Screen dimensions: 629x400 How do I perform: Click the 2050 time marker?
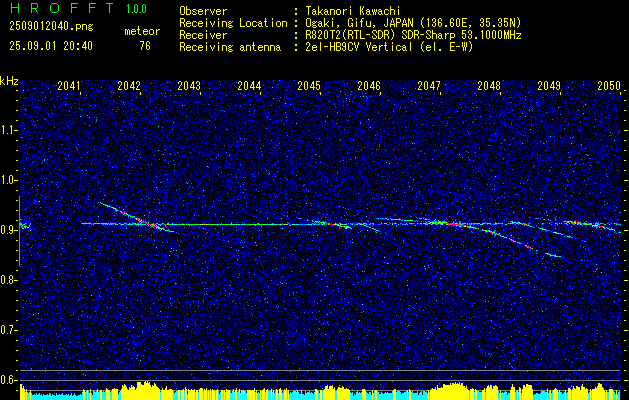(x=609, y=86)
